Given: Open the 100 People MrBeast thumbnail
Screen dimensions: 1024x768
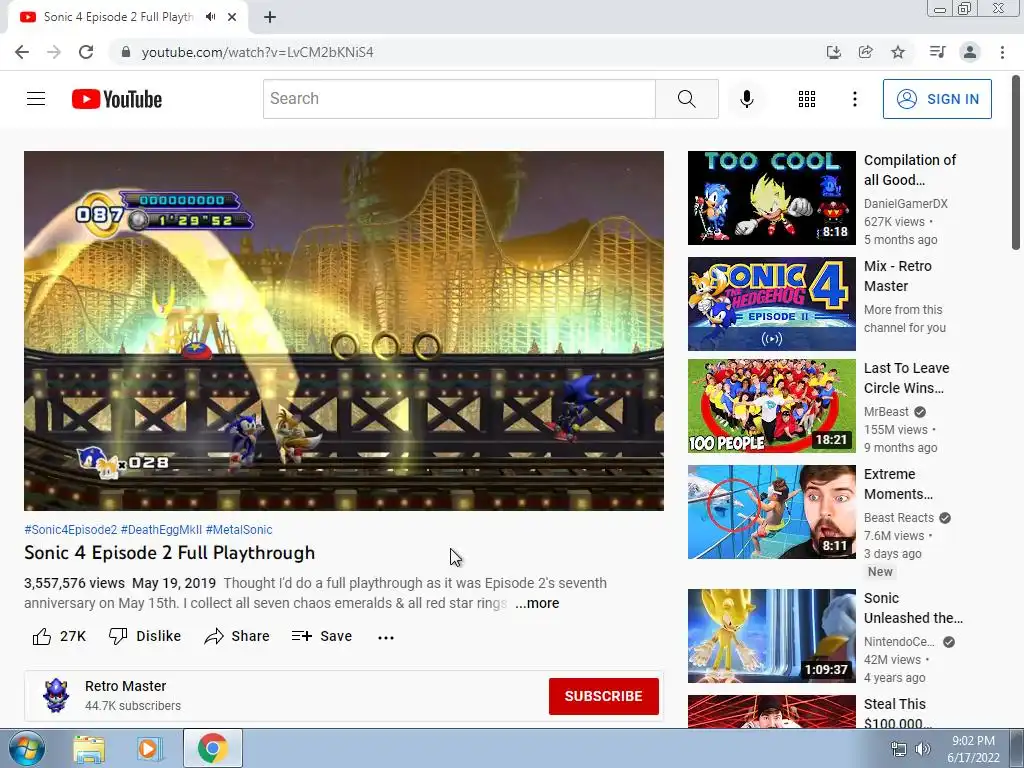Looking at the screenshot, I should (x=771, y=406).
